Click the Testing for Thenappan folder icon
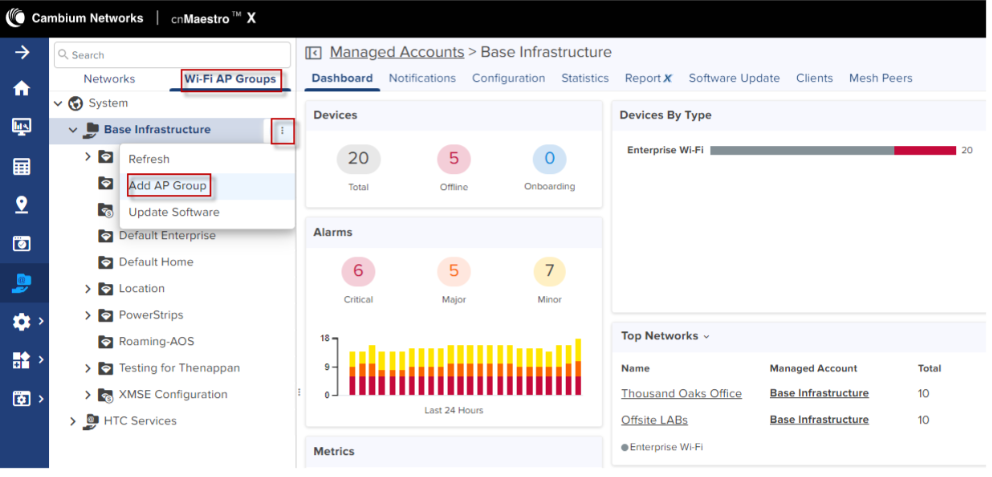 click(x=106, y=368)
